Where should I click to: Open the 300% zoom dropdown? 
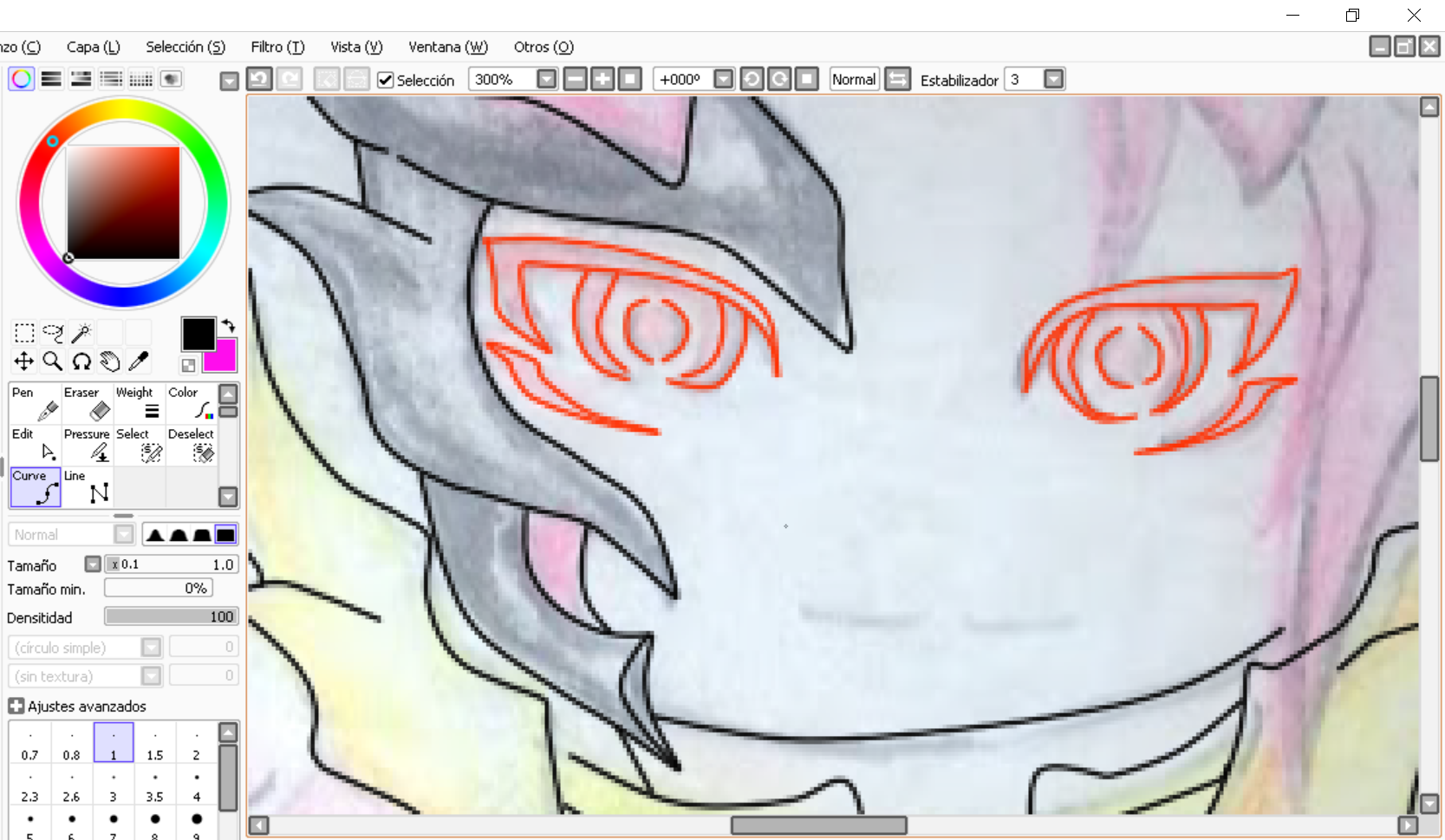tap(546, 80)
